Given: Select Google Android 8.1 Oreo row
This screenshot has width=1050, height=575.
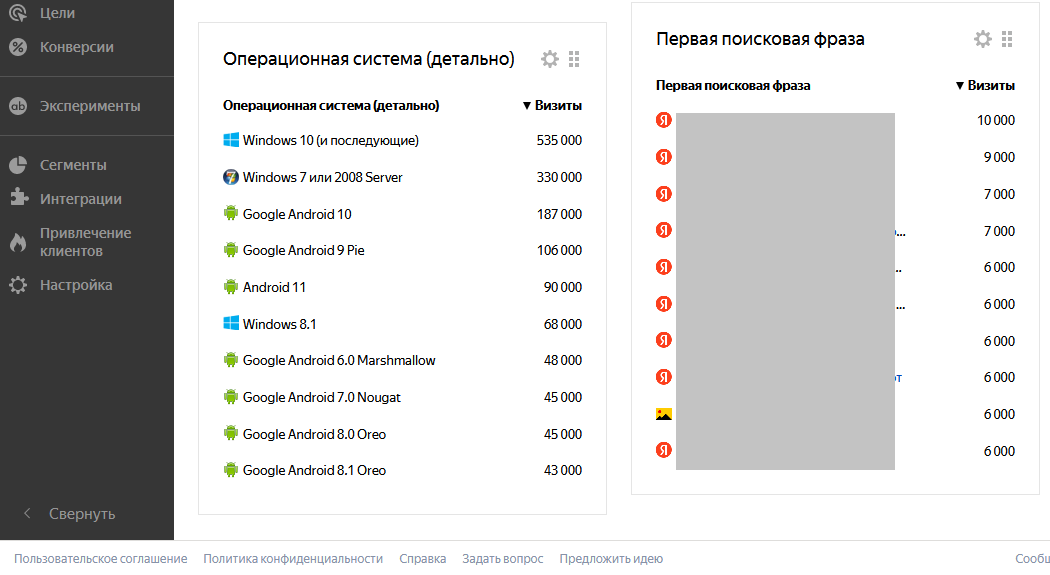Looking at the screenshot, I should tap(402, 470).
